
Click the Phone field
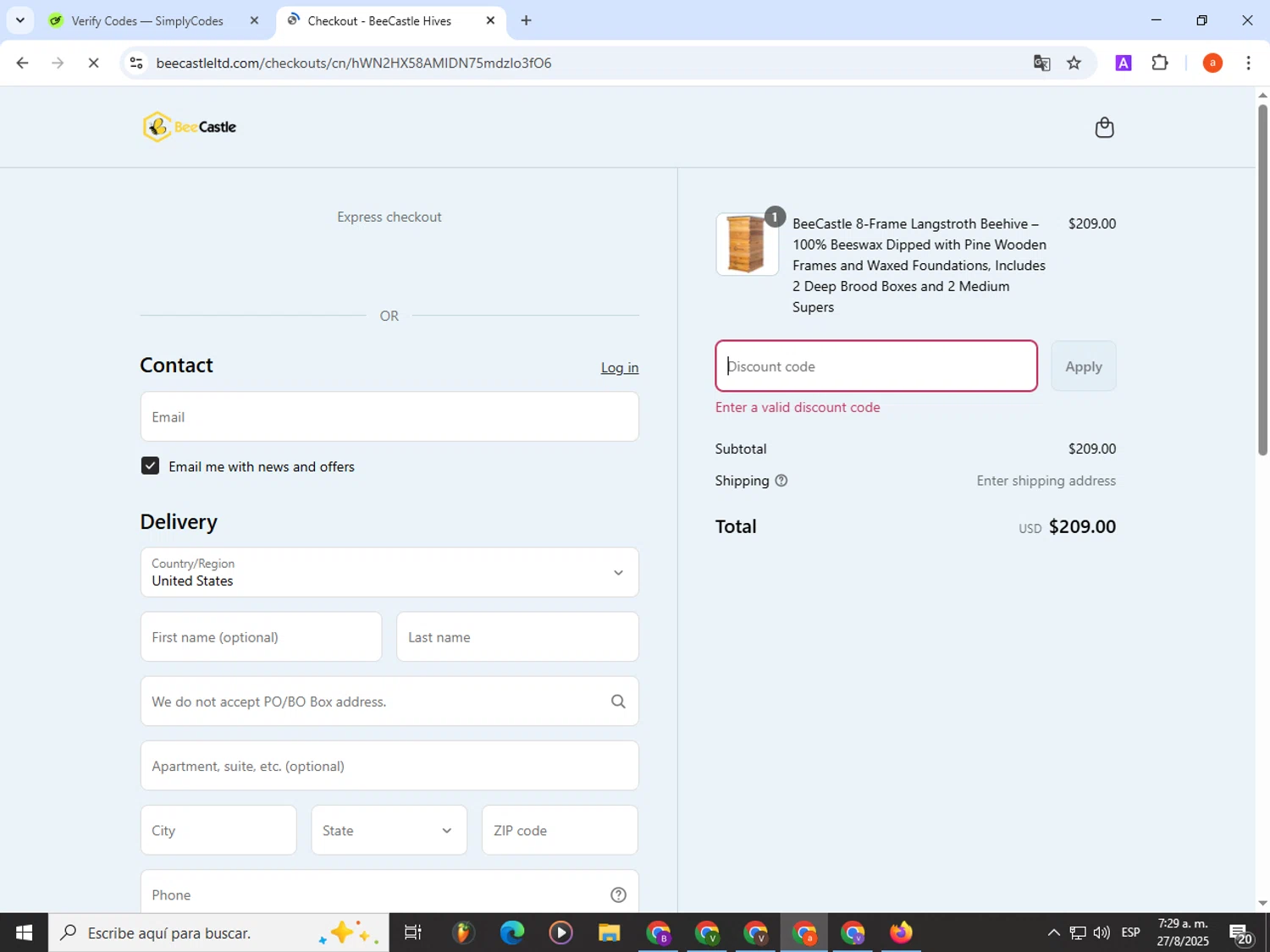389,893
